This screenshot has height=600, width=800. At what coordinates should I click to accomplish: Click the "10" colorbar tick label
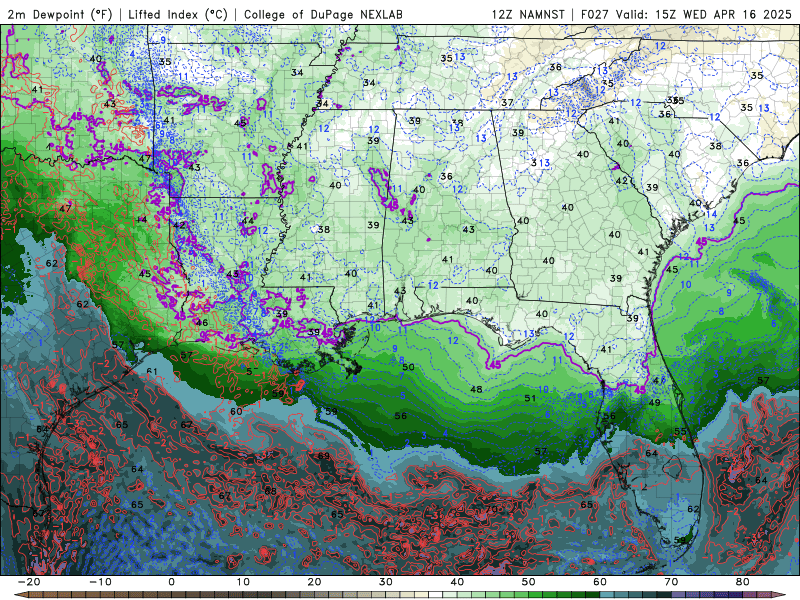[x=243, y=582]
